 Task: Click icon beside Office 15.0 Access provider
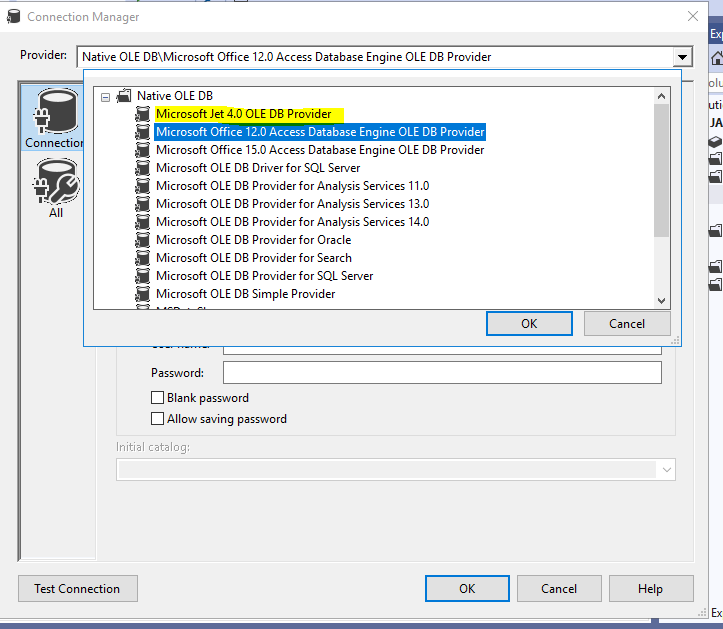142,150
